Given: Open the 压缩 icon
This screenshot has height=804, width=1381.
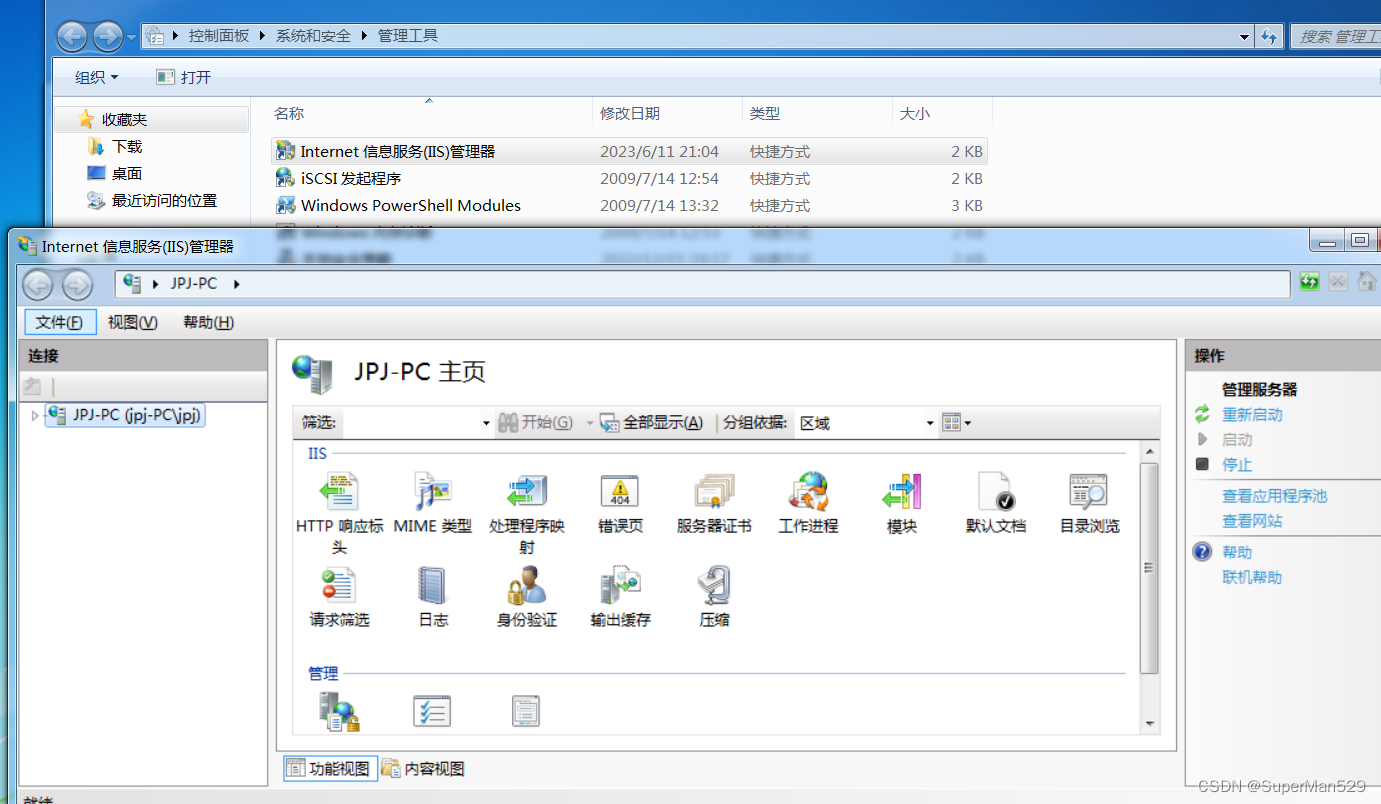Looking at the screenshot, I should point(714,586).
